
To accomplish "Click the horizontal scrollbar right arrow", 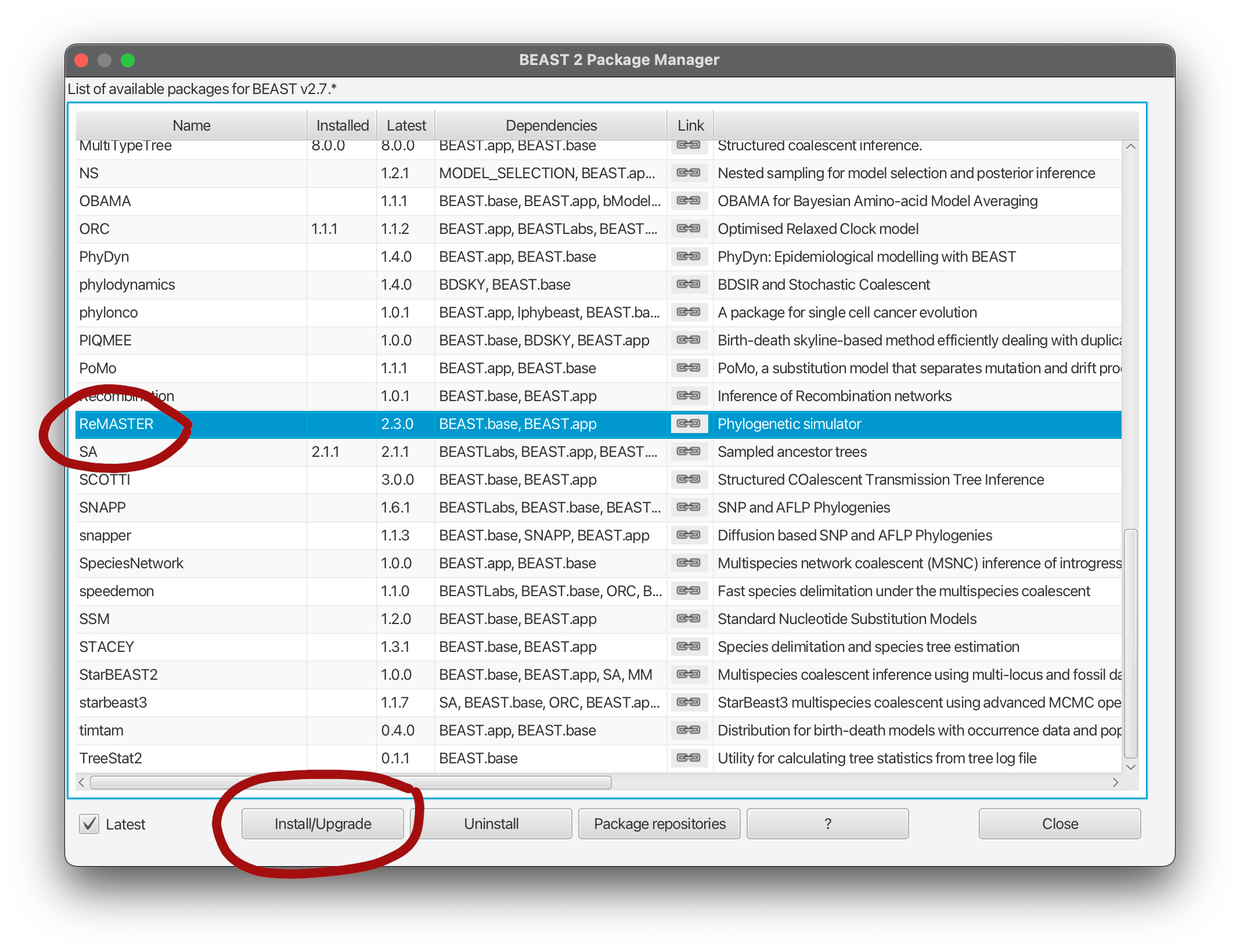I will pyautogui.click(x=1115, y=782).
